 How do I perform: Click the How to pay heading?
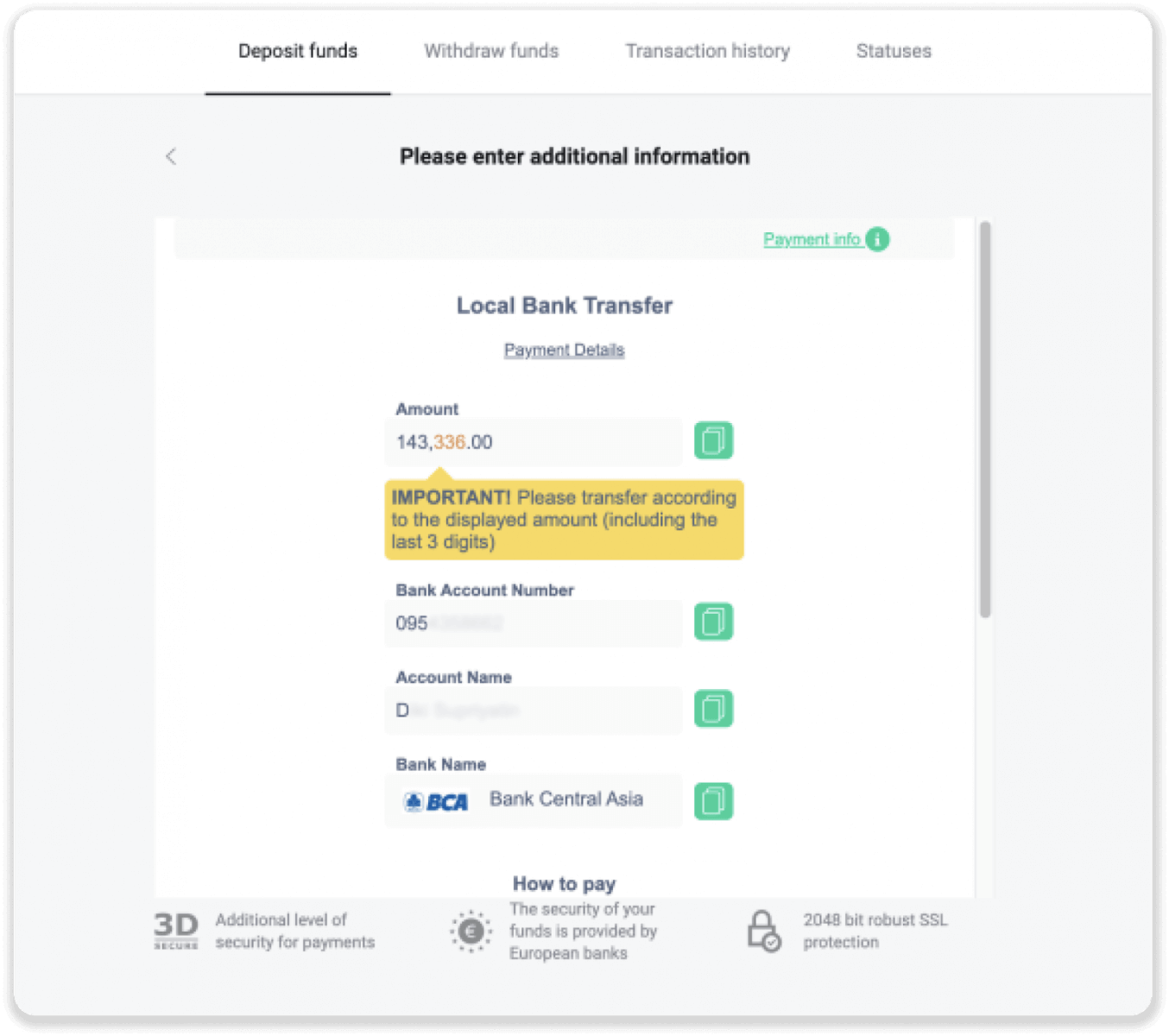point(564,883)
